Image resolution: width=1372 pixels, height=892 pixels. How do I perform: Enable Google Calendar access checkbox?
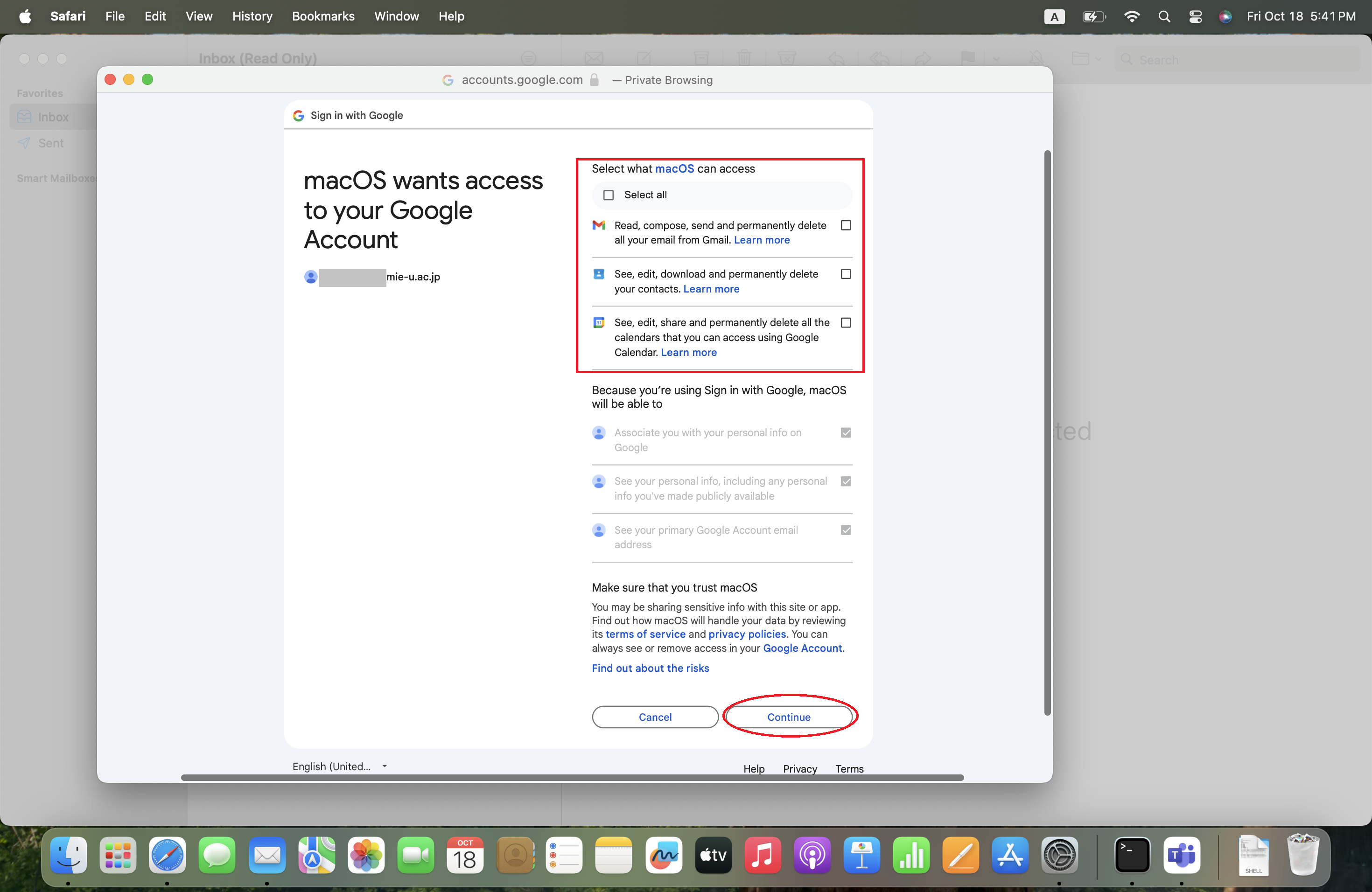click(846, 323)
